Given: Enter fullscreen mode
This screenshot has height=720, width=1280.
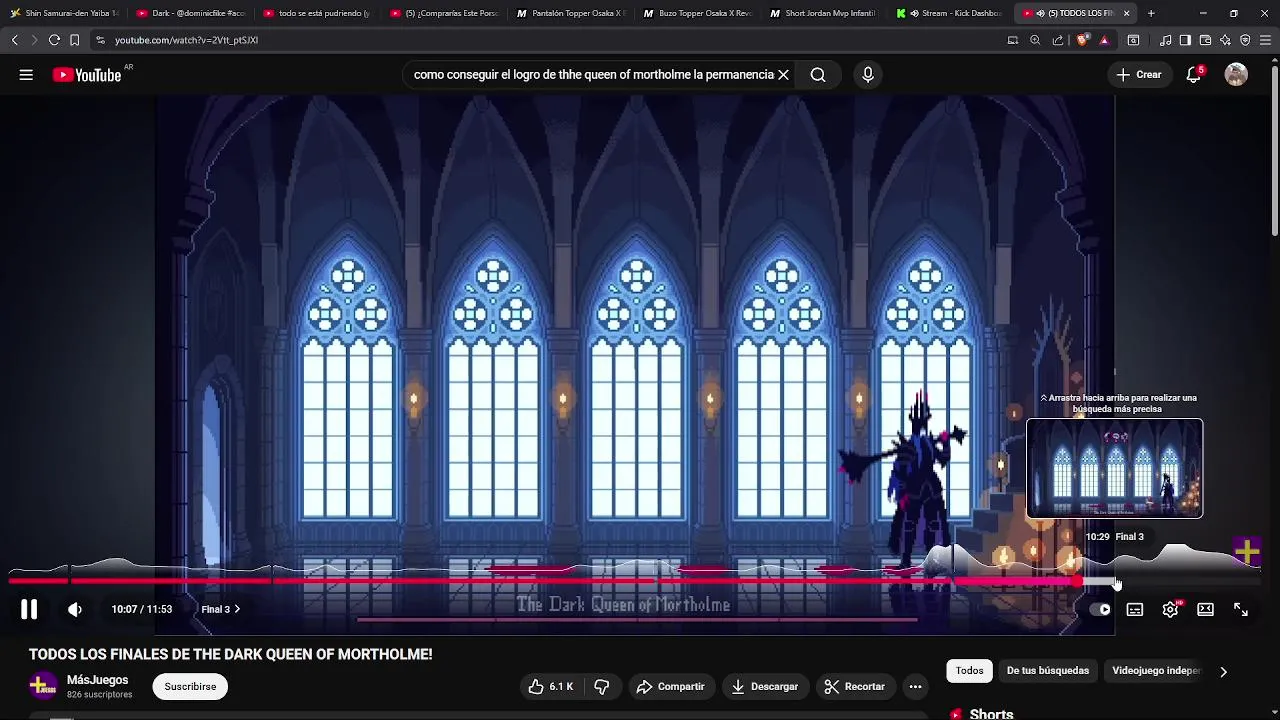Looking at the screenshot, I should tap(1241, 609).
